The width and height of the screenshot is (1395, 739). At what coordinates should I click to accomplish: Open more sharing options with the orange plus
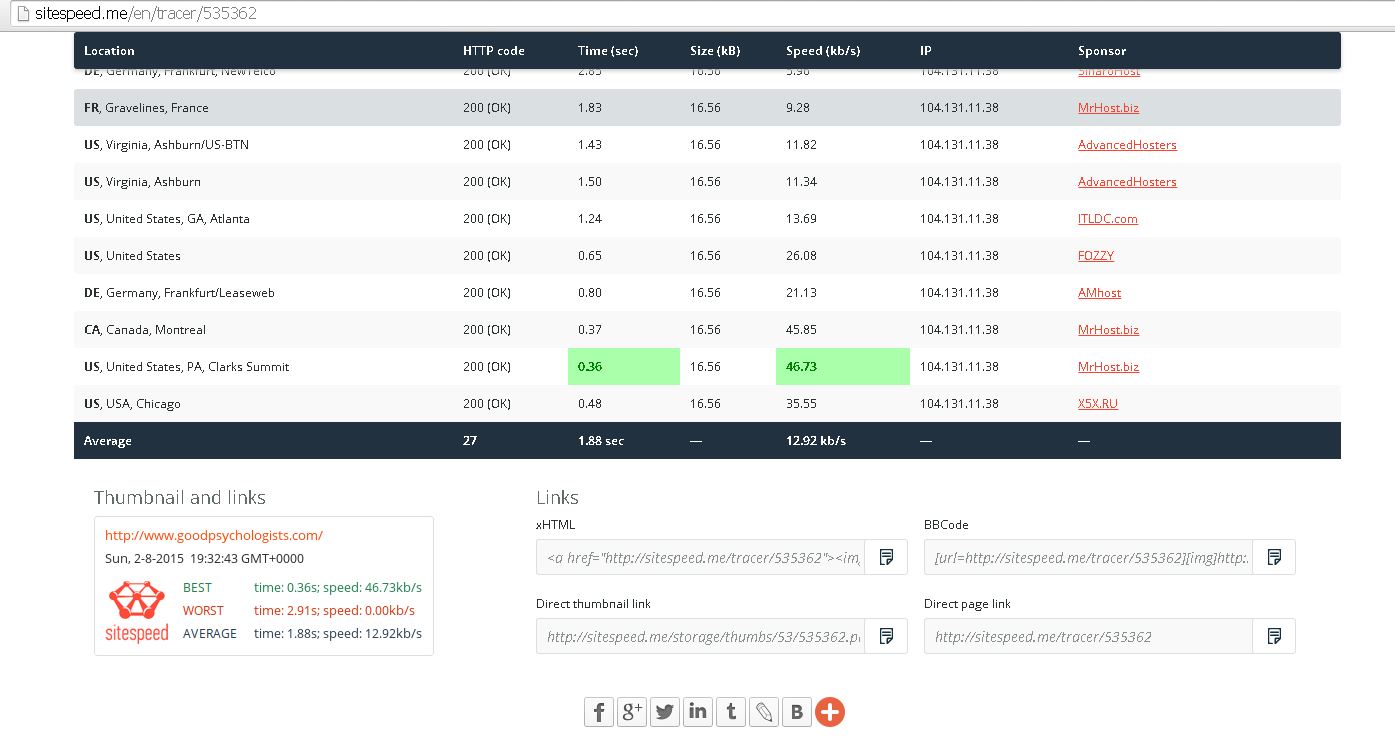click(x=830, y=712)
